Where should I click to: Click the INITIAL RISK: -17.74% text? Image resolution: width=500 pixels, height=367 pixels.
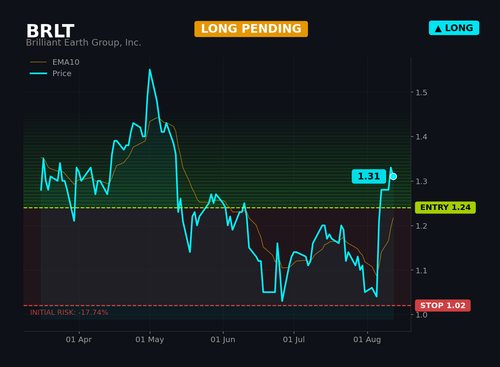tap(69, 313)
